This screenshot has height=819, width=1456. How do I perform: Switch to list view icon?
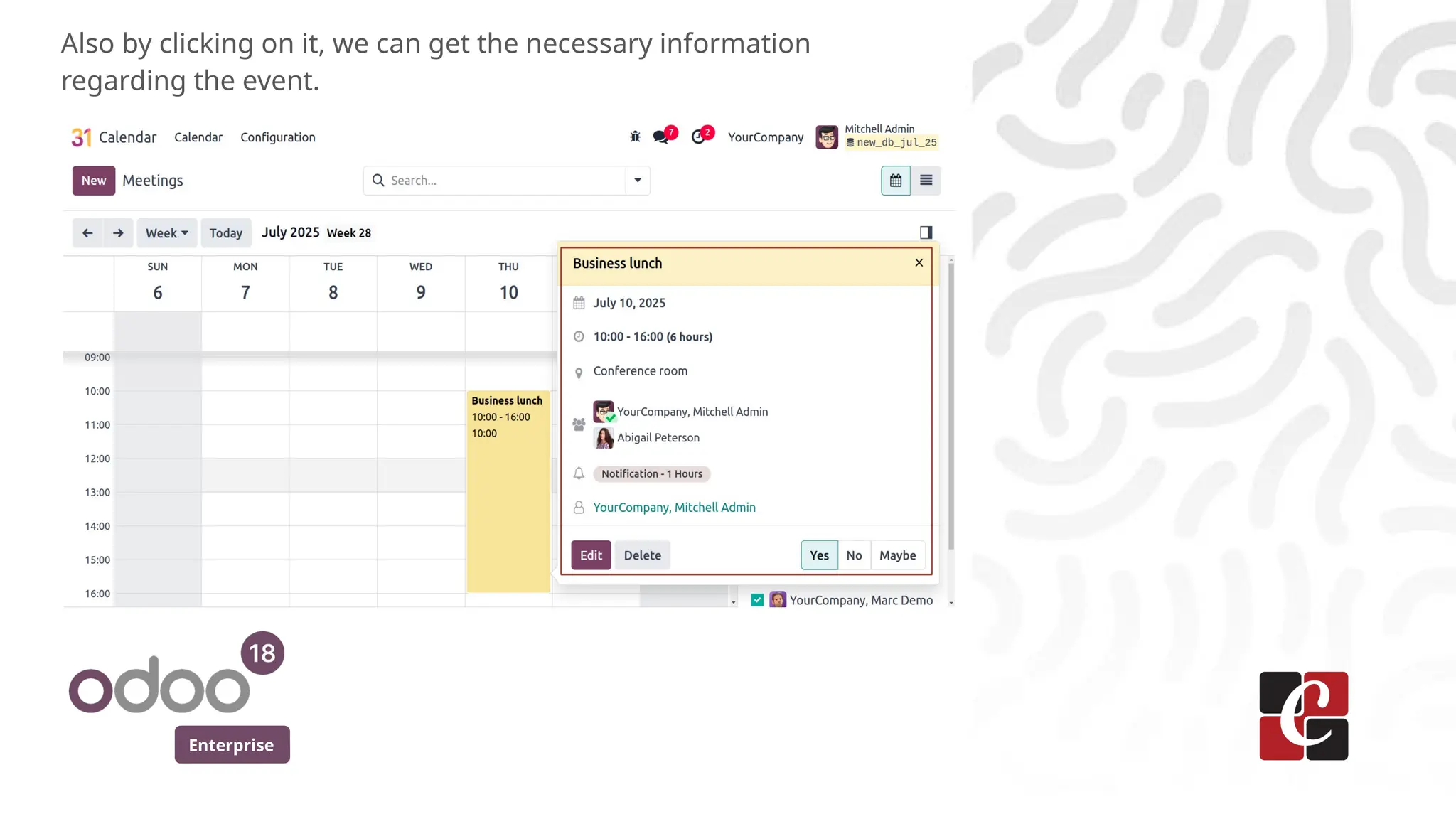tap(926, 181)
